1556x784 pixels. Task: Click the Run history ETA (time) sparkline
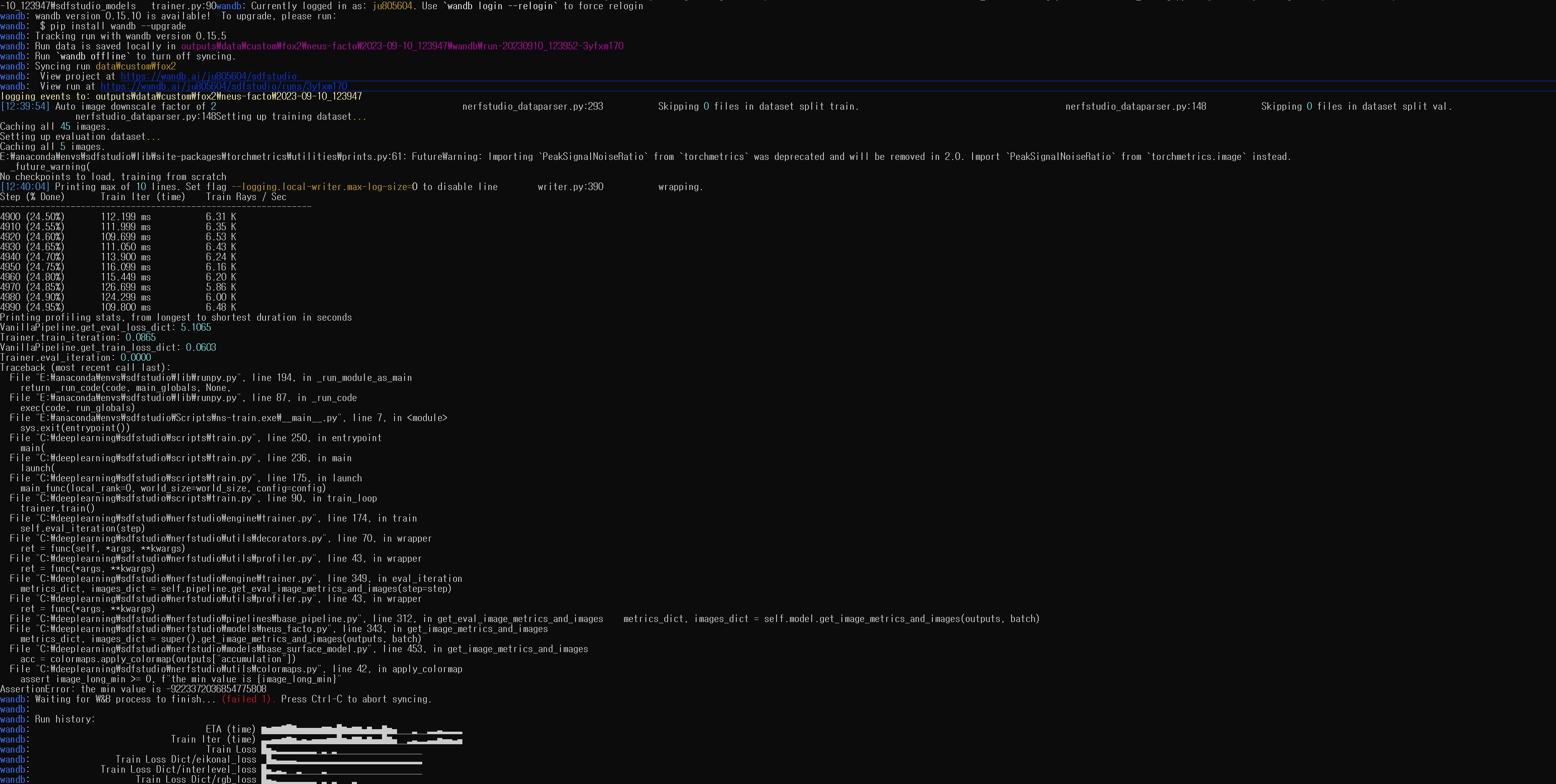pyautogui.click(x=362, y=729)
